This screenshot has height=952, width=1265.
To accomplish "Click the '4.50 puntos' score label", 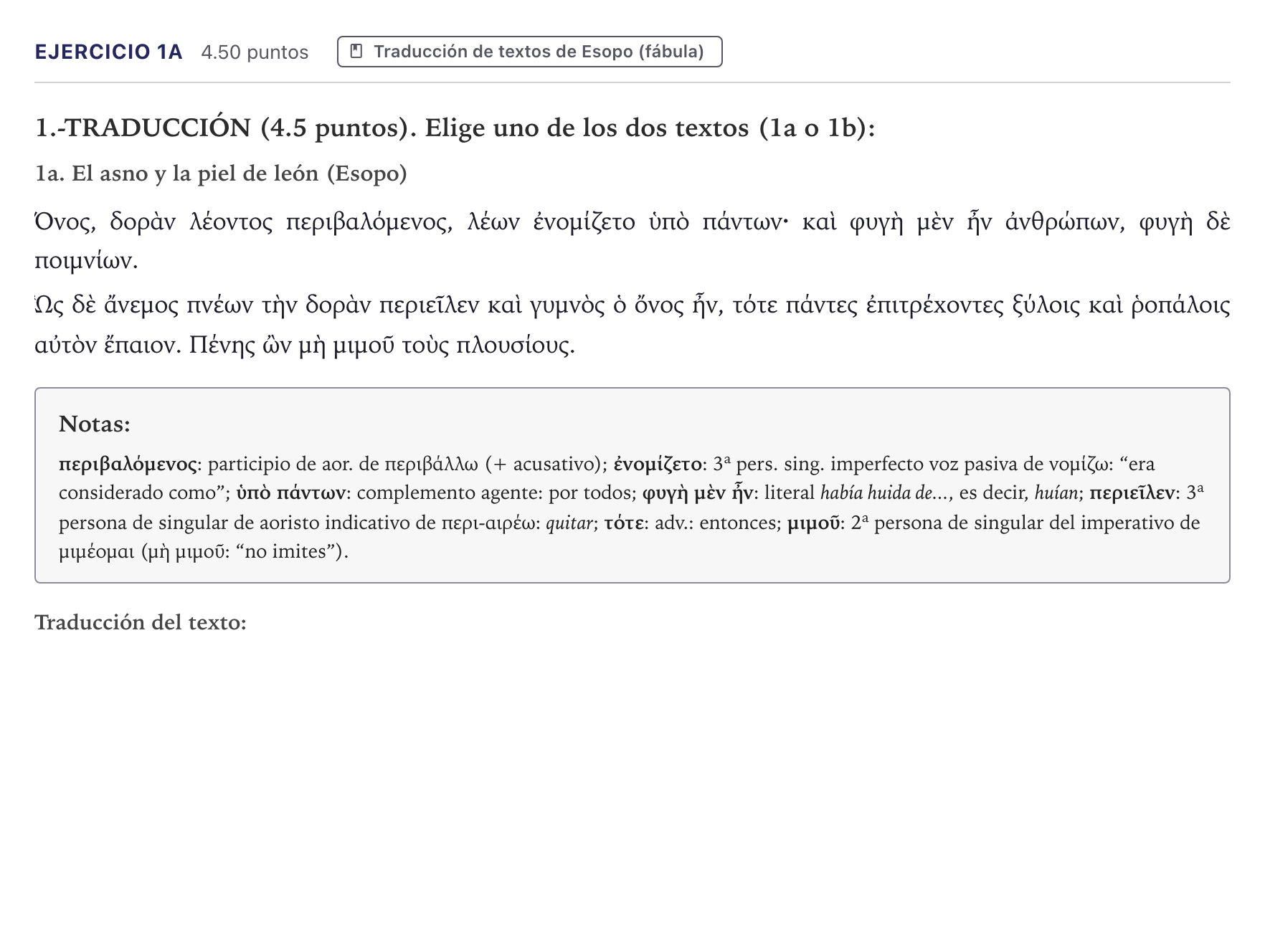I will click(x=255, y=52).
